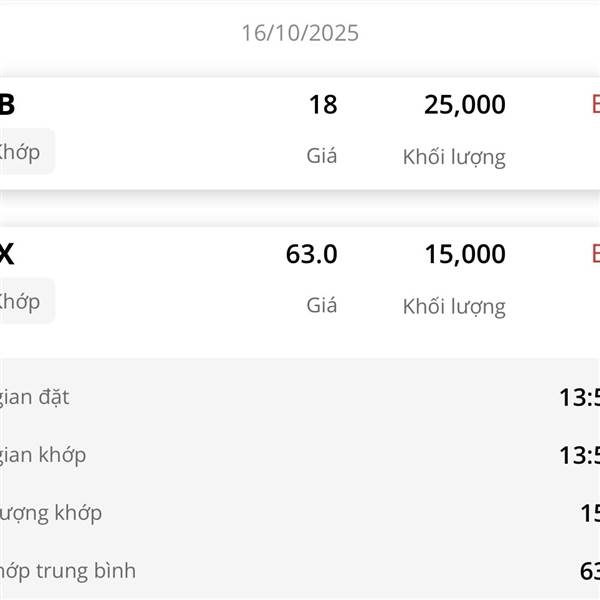The height and width of the screenshot is (600, 600).
Task: Click Khối lượng label under 25,000
Action: click(x=454, y=156)
